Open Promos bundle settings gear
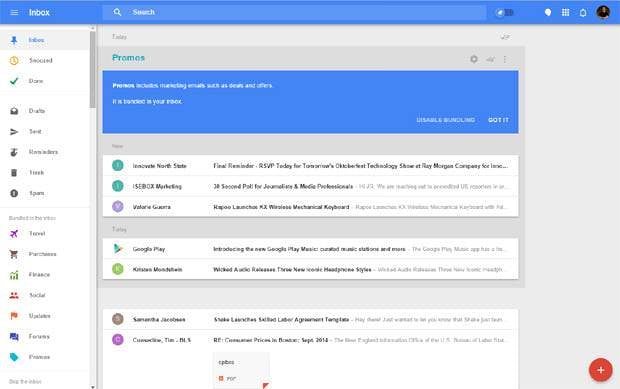Viewport: 620px width, 389px height. [x=474, y=59]
